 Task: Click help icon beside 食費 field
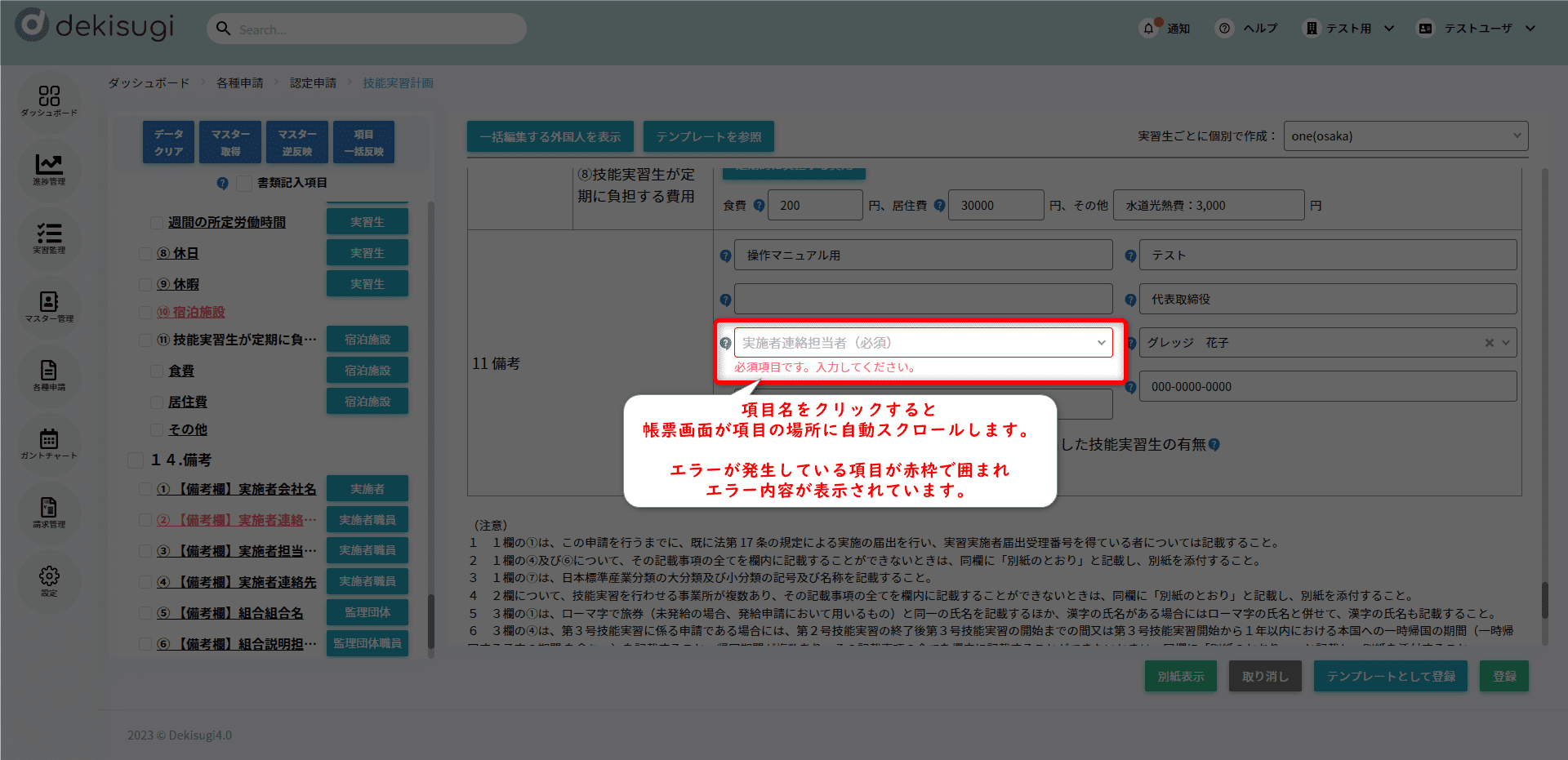[x=759, y=206]
